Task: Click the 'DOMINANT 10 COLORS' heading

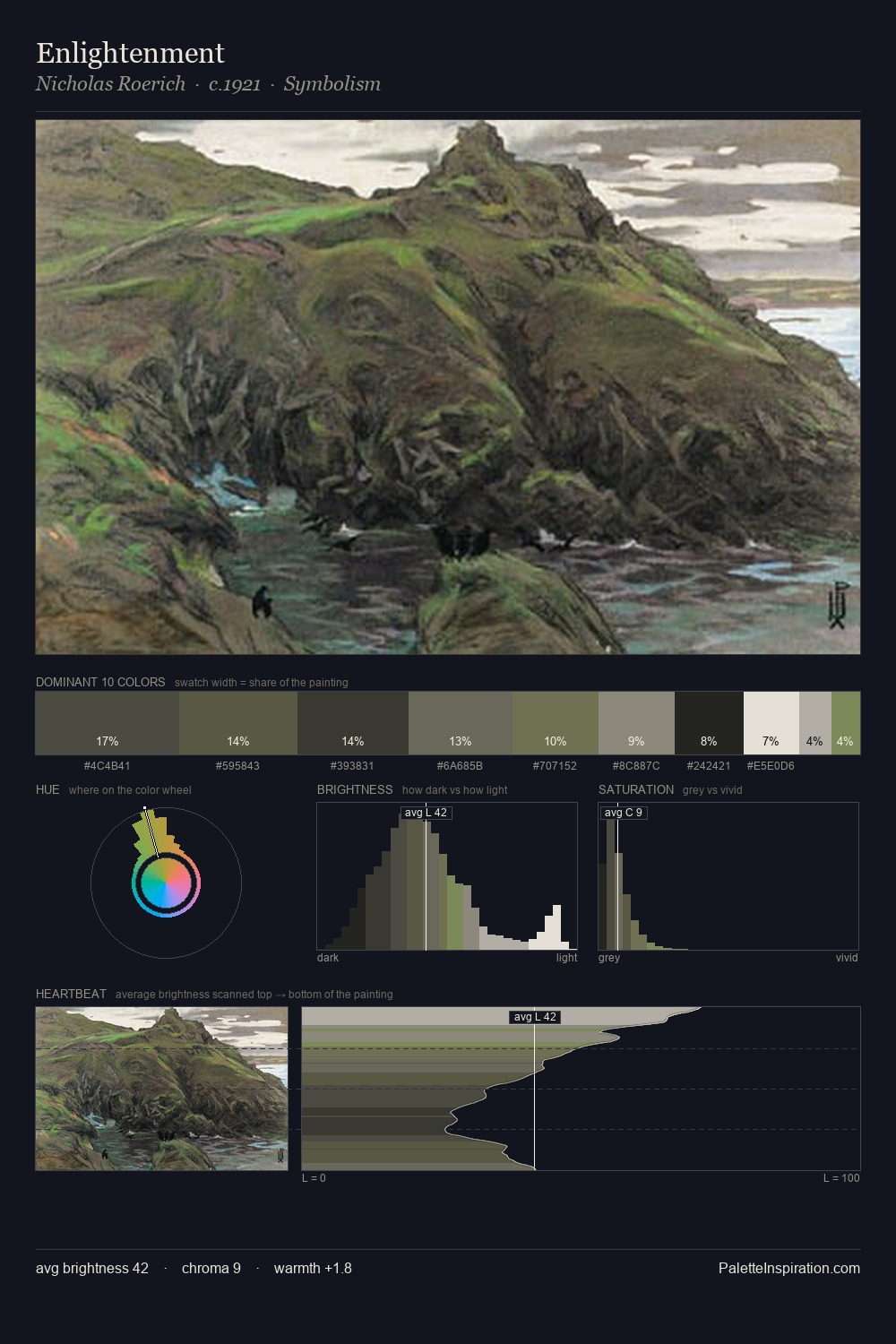Action: 100,682
